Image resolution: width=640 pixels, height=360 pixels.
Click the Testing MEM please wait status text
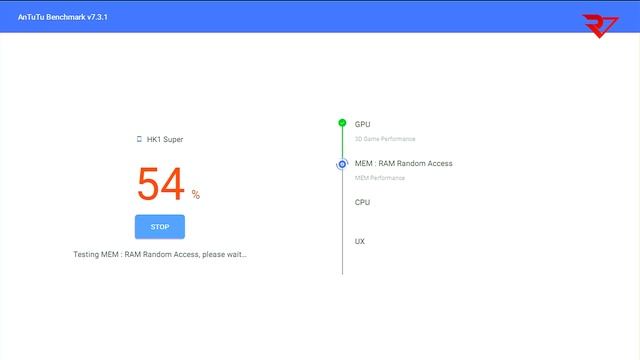pyautogui.click(x=160, y=254)
